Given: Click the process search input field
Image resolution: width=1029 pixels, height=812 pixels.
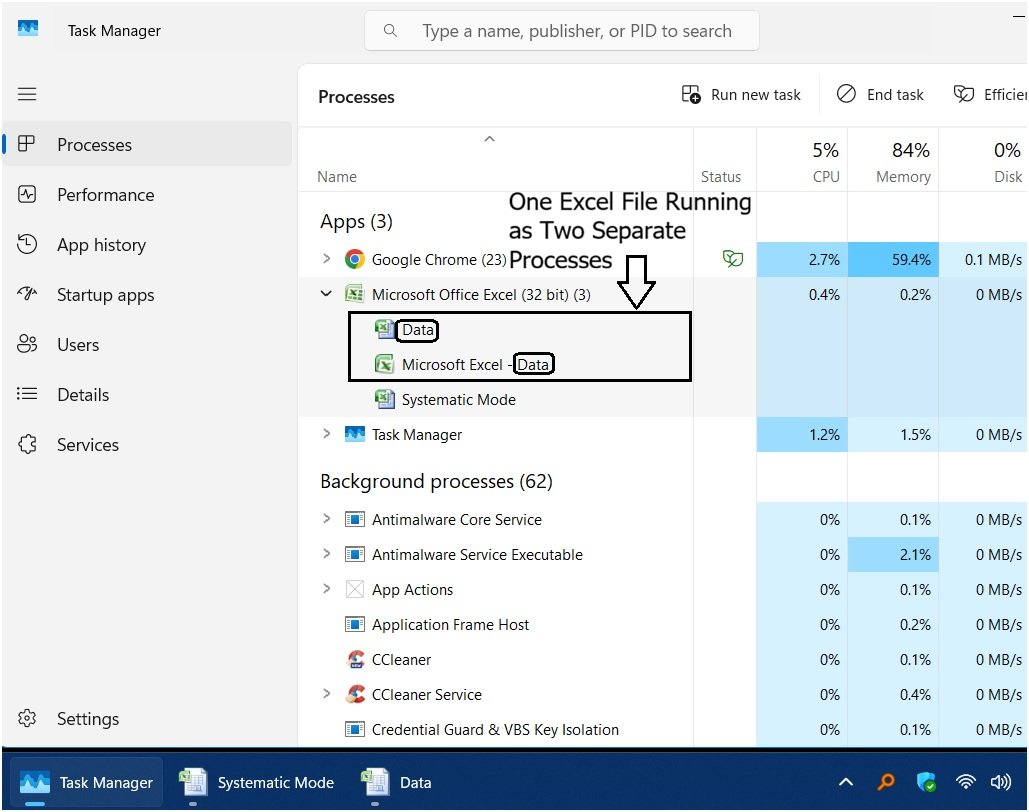Looking at the screenshot, I should [562, 30].
